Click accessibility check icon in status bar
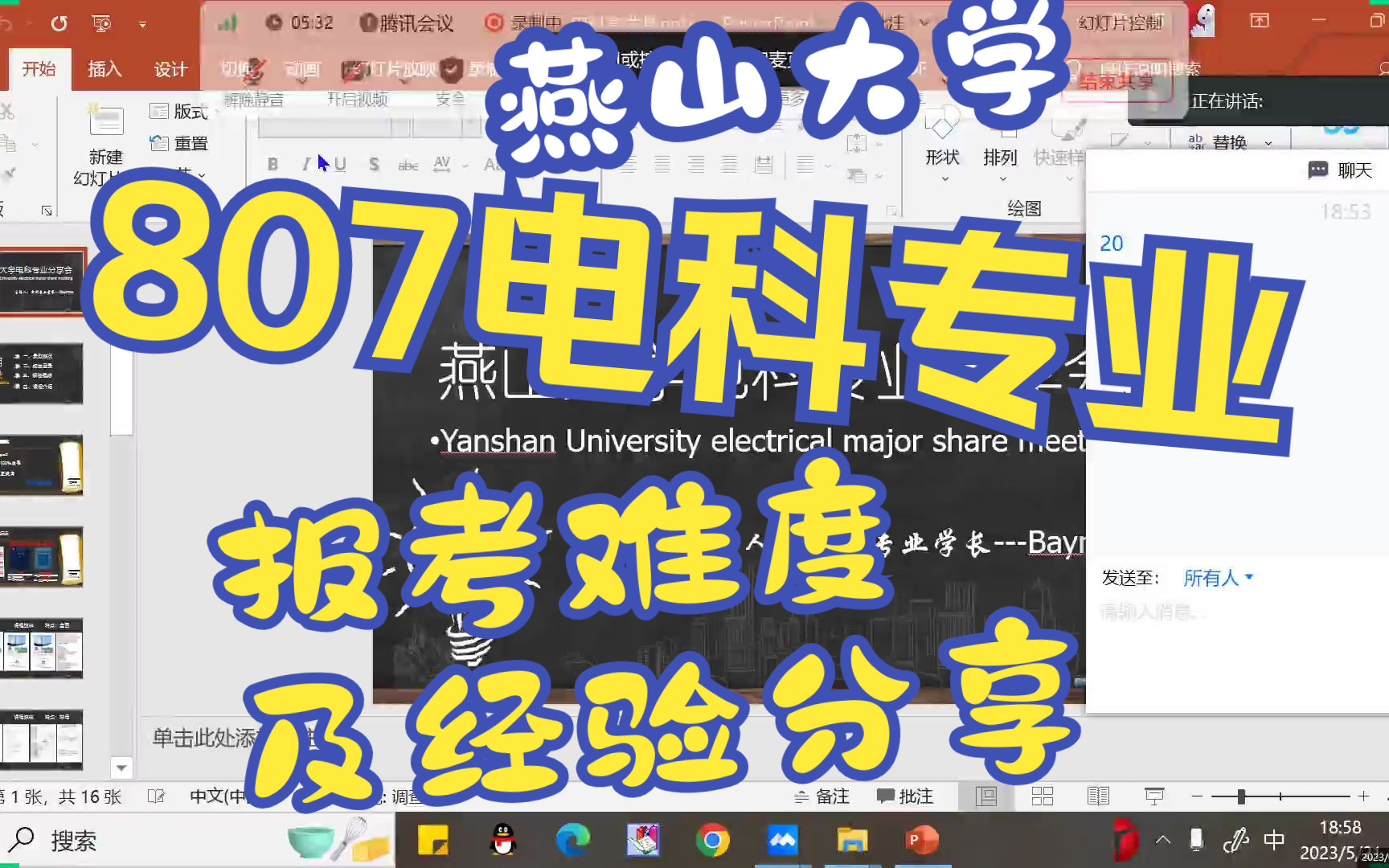Viewport: 1389px width, 868px height. point(156,796)
